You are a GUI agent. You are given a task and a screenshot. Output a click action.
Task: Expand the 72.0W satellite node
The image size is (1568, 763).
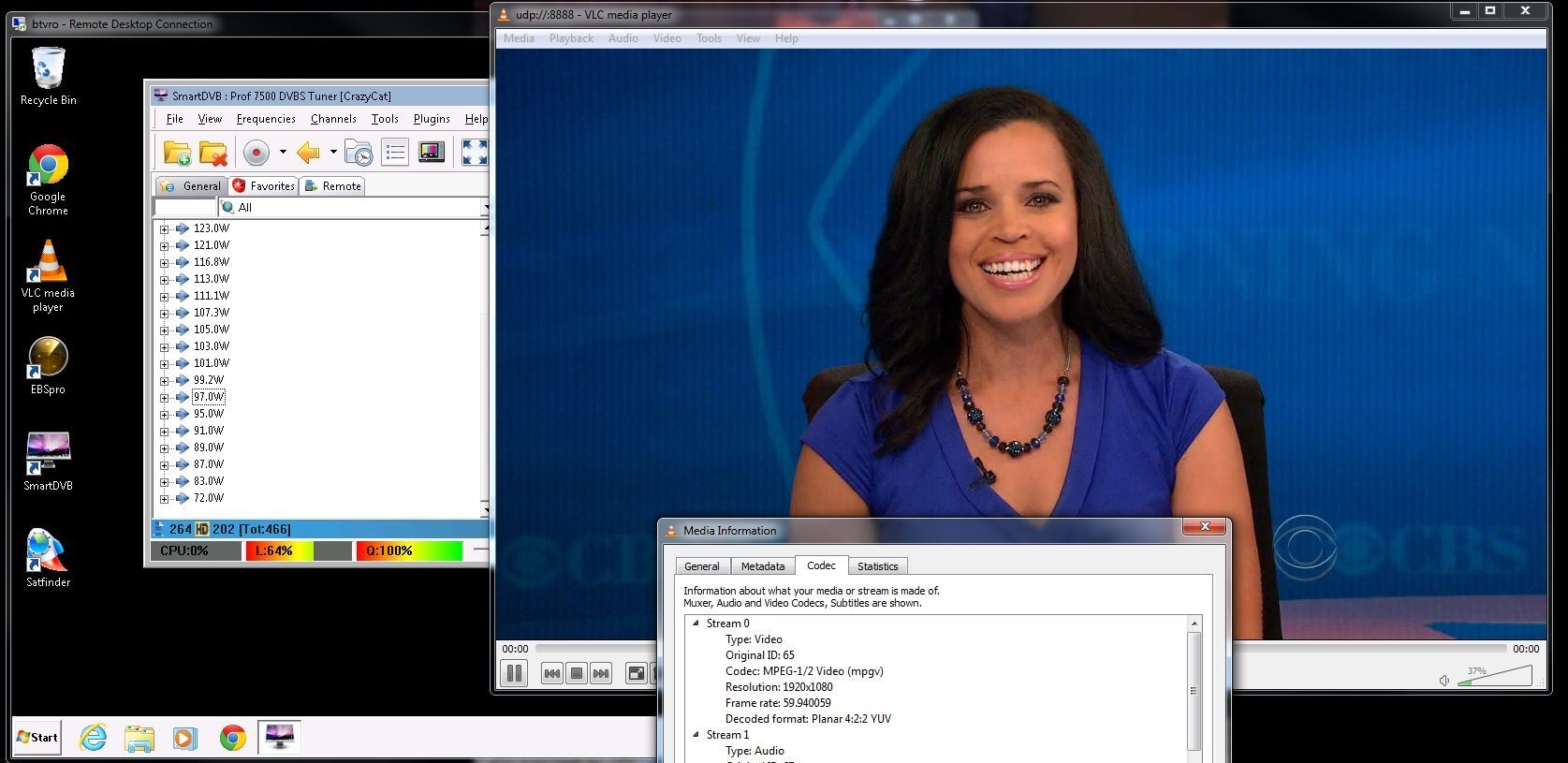pos(165,498)
